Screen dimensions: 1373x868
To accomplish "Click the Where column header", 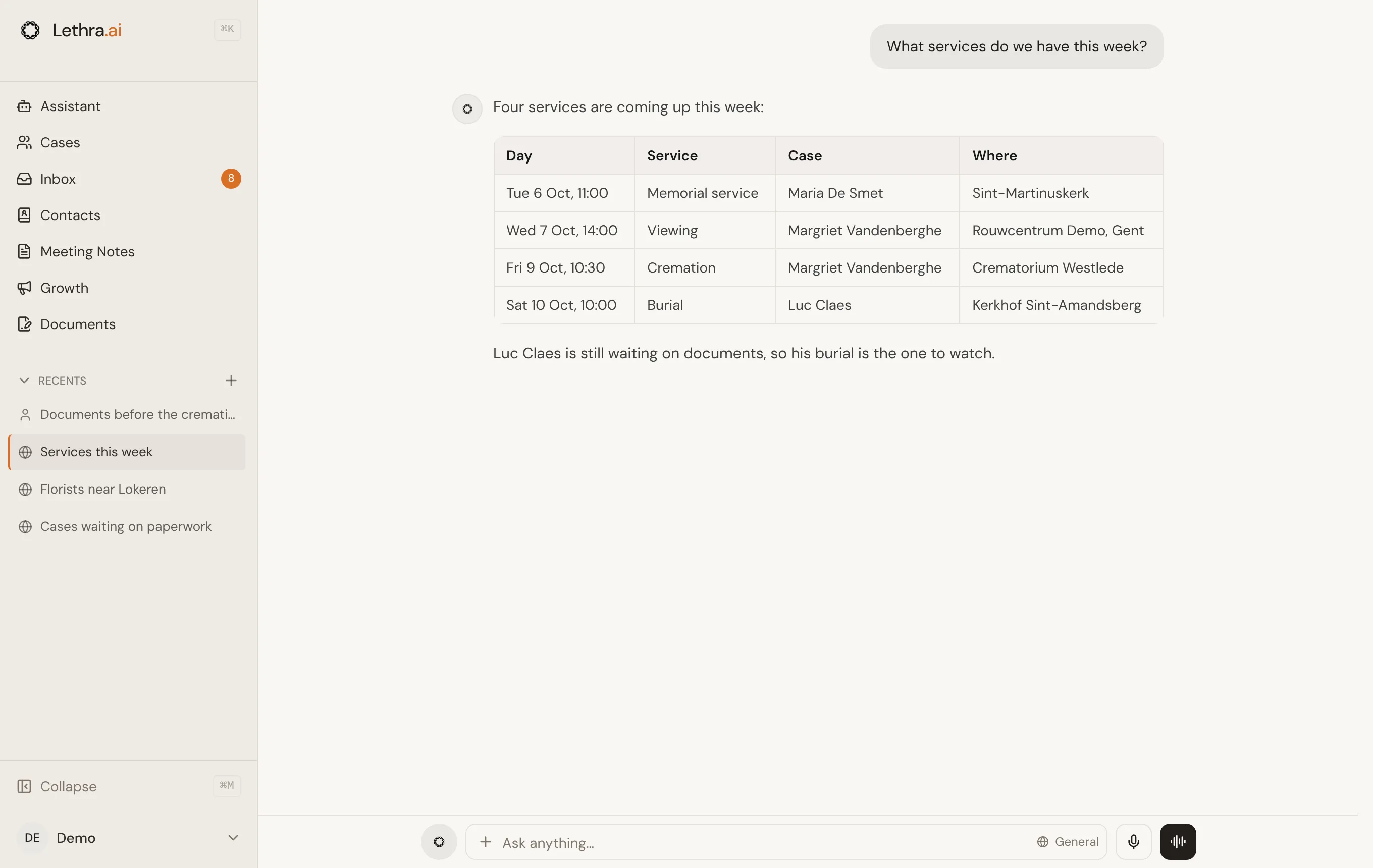I will click(1061, 155).
